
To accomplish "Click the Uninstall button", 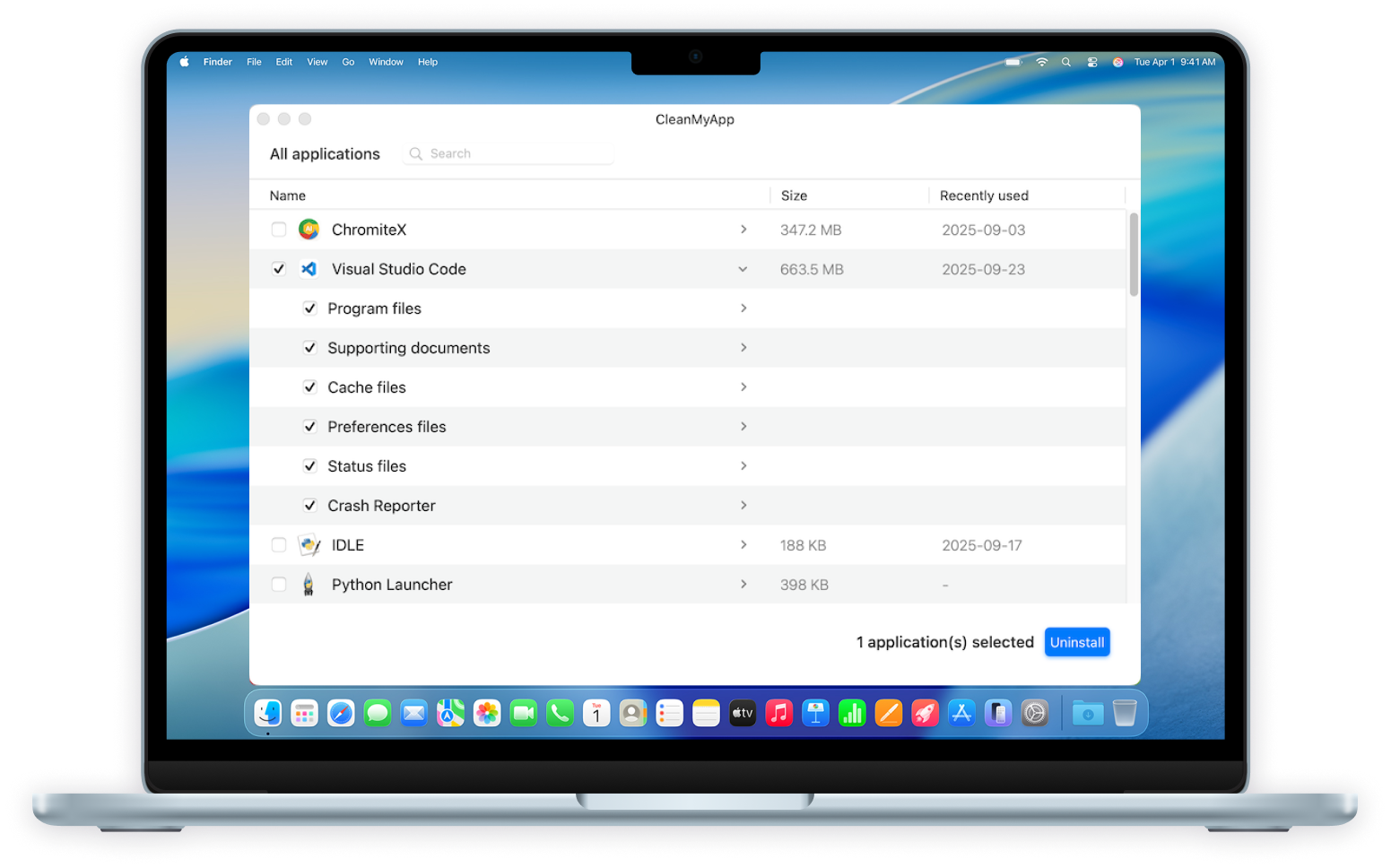I will point(1076,642).
